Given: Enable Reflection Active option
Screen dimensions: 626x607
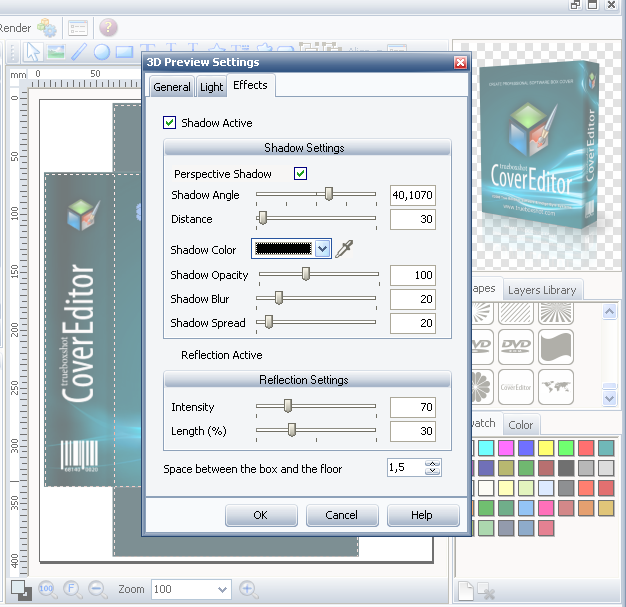Looking at the screenshot, I should click(x=169, y=355).
